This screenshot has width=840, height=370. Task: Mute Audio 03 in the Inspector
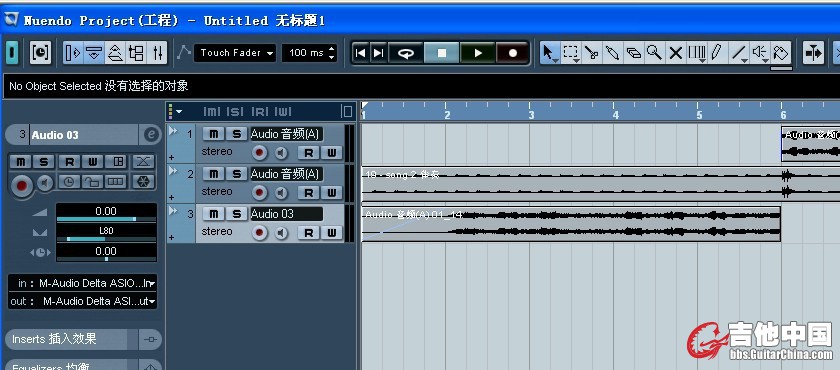click(x=20, y=162)
